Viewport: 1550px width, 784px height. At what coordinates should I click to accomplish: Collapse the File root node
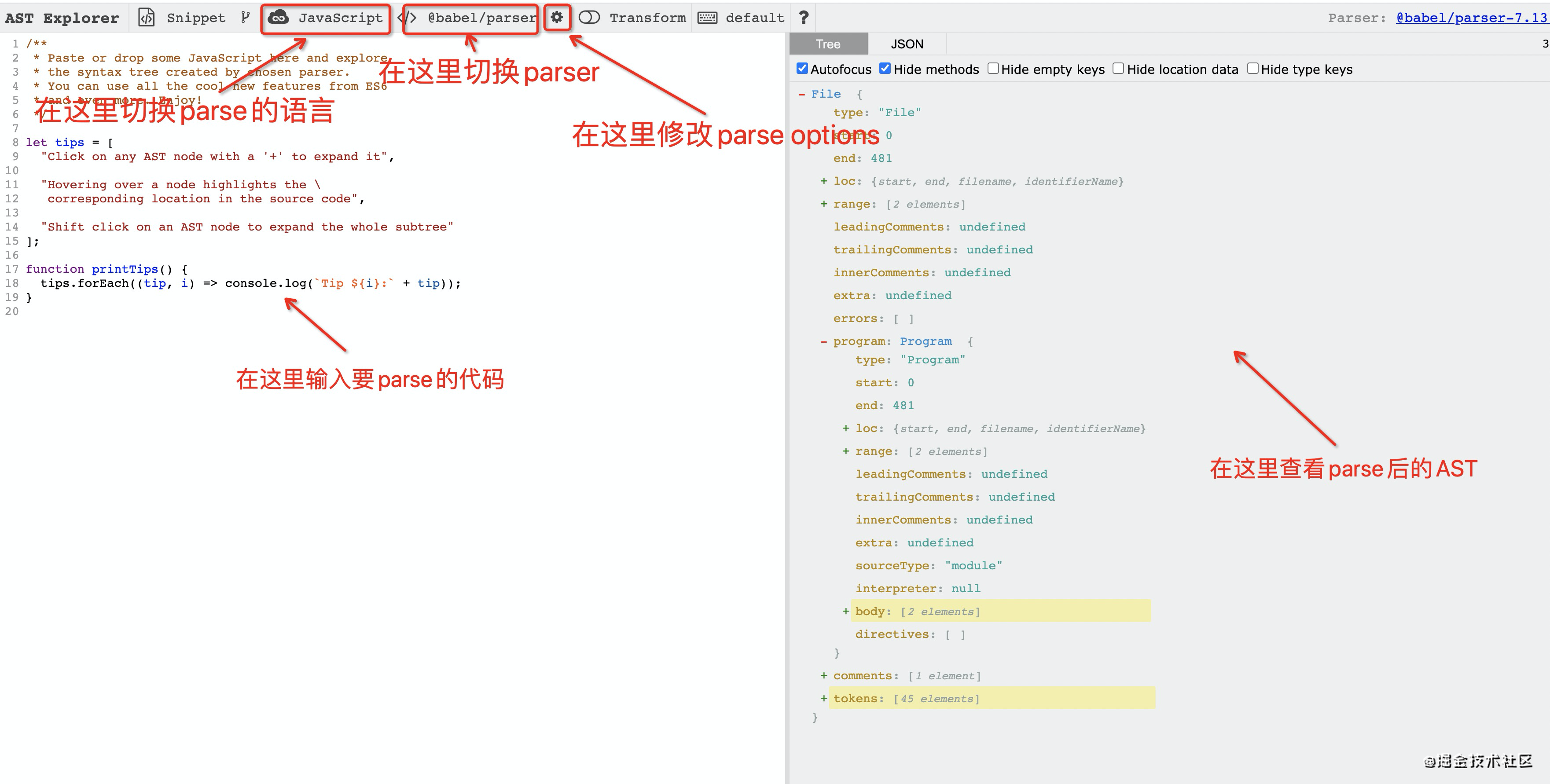click(x=801, y=95)
